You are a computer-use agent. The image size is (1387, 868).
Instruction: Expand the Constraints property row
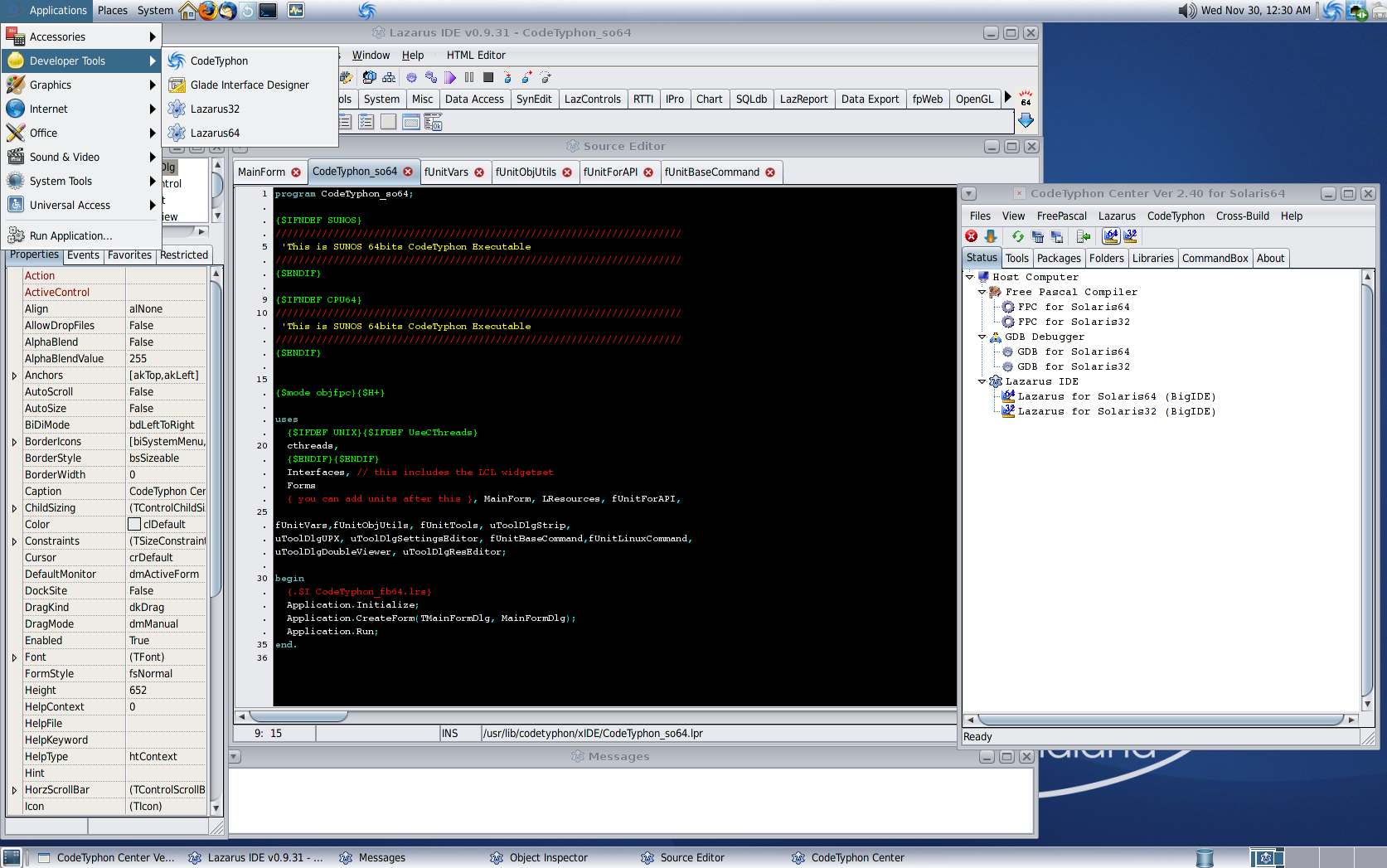pos(14,541)
